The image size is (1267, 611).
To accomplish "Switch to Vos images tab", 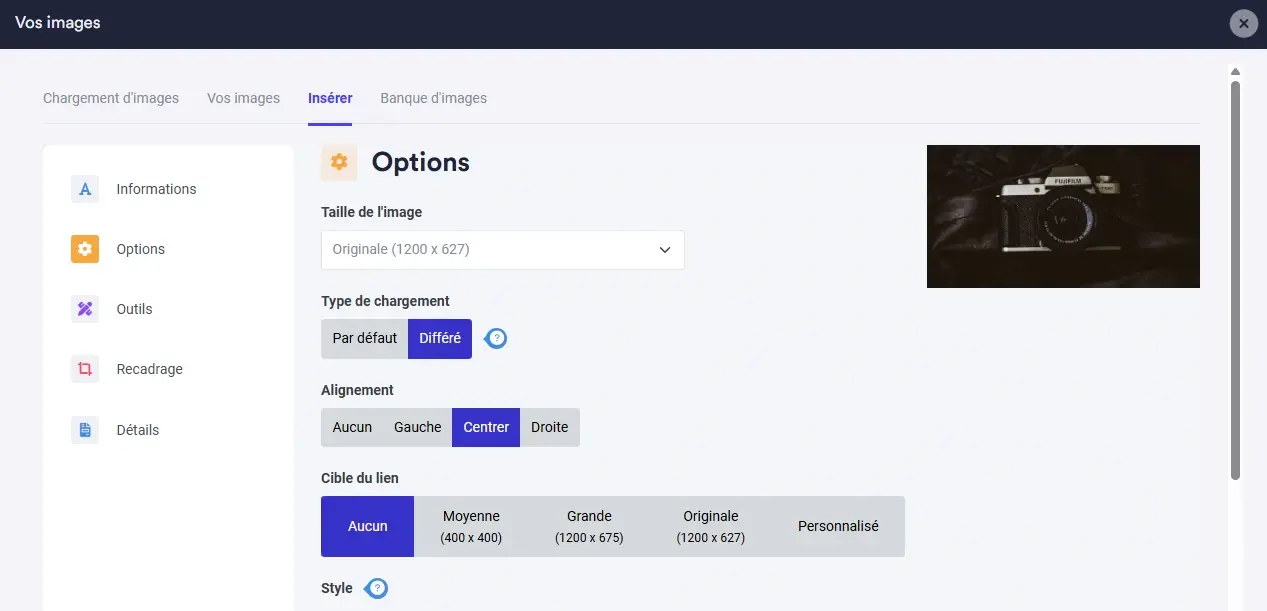I will coord(243,98).
